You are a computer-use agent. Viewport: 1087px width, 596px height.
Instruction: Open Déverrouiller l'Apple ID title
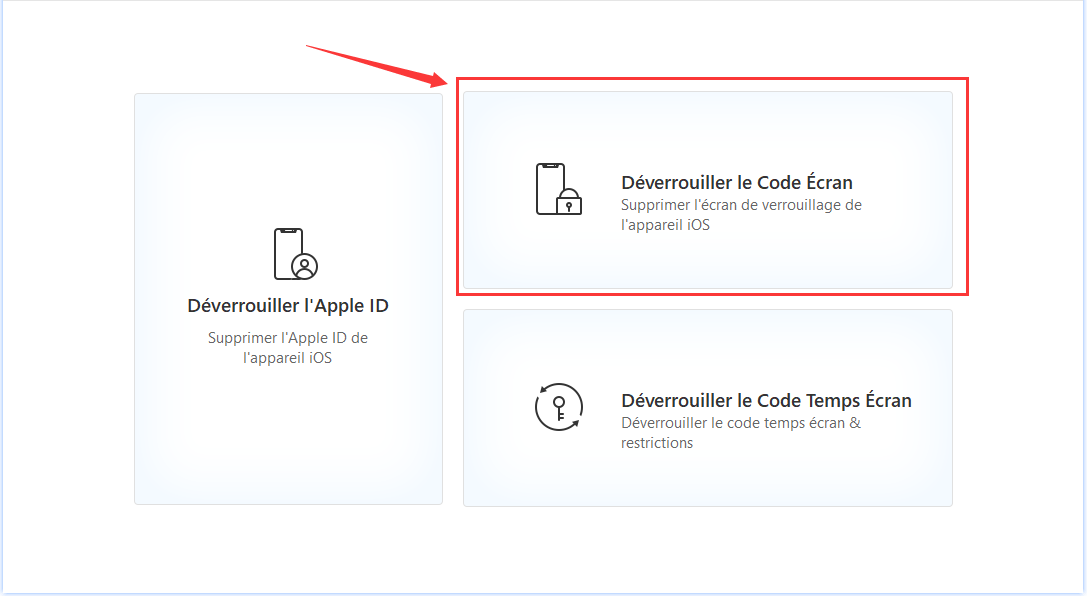coord(288,306)
